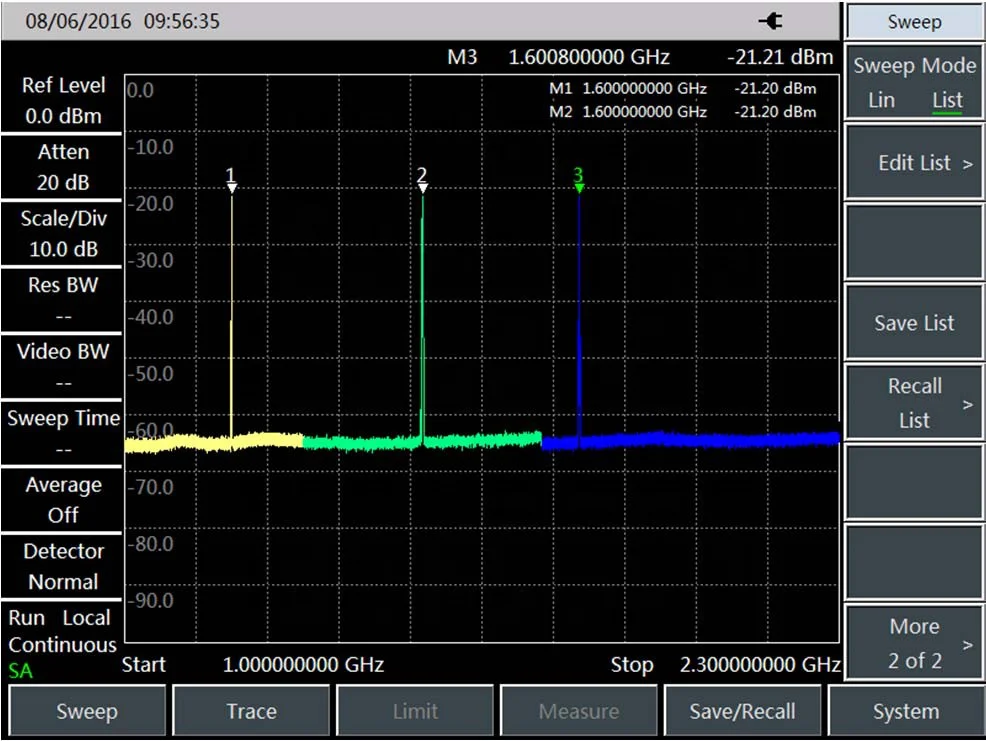Set Sweep Mode to Lin
986x741 pixels.
point(881,100)
